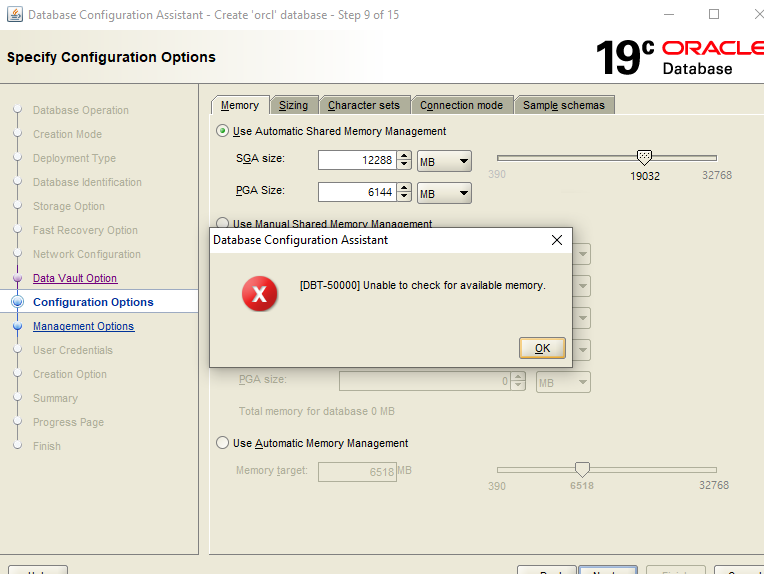
Task: Select Configuration Options in step list
Action: click(93, 302)
